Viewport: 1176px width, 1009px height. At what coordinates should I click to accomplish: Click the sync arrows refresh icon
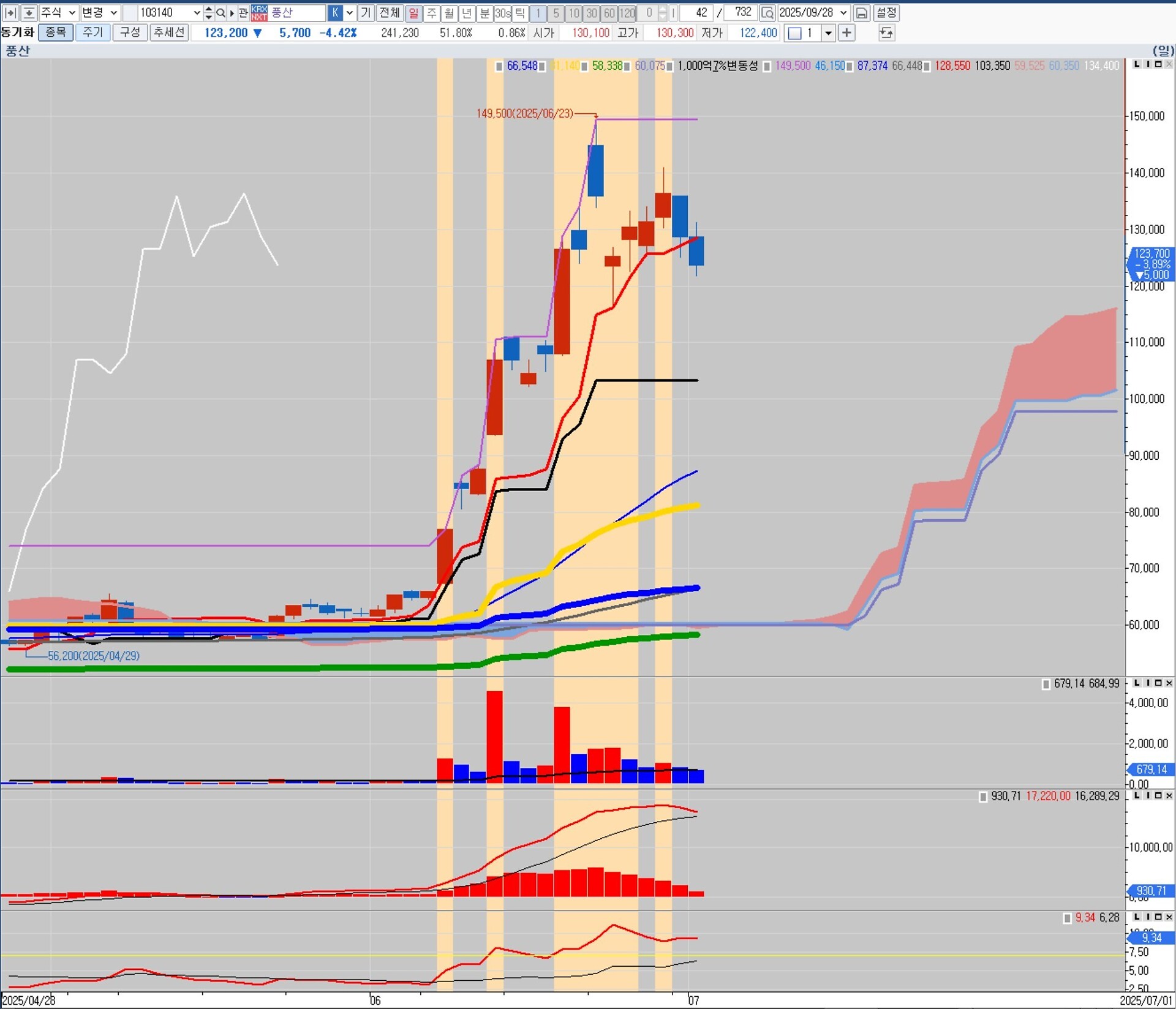(x=886, y=33)
